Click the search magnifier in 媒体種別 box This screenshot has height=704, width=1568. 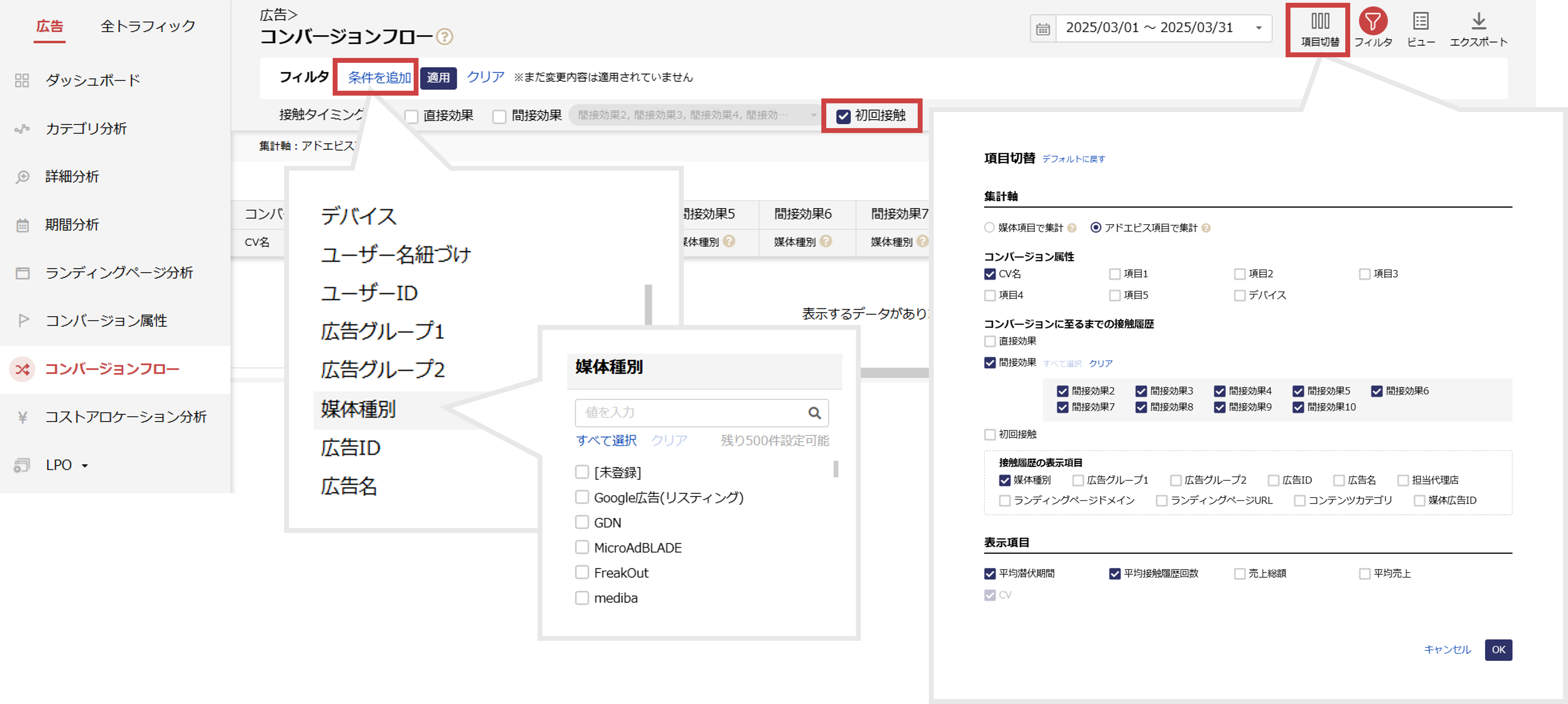tap(814, 413)
